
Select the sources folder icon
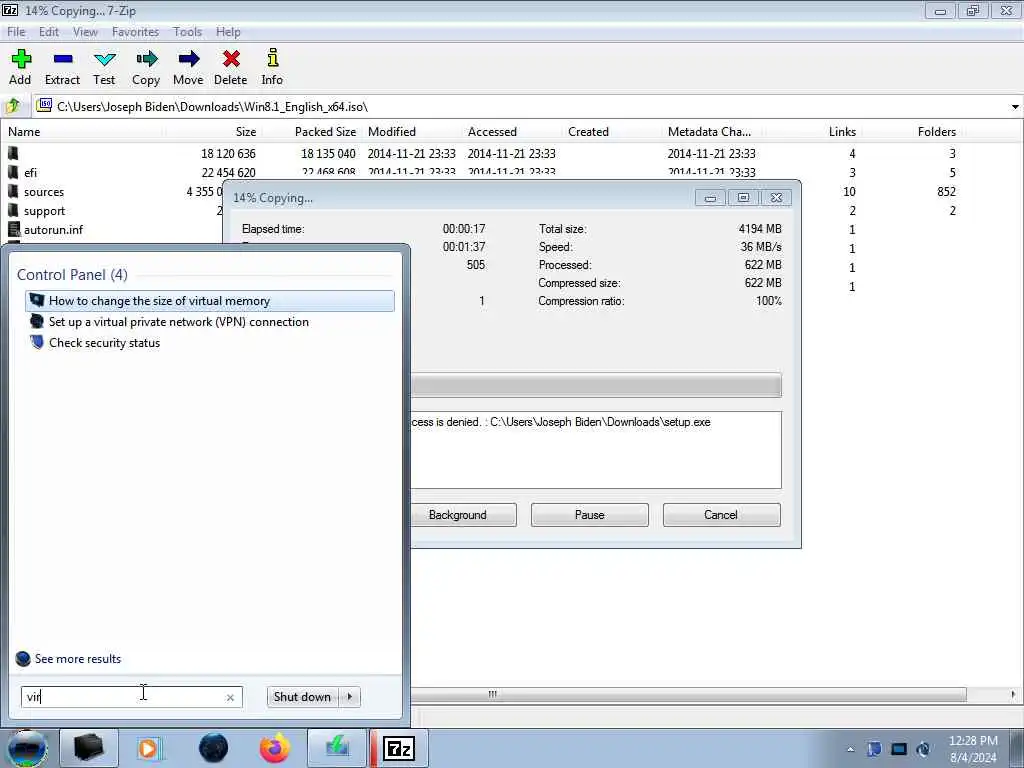point(13,191)
